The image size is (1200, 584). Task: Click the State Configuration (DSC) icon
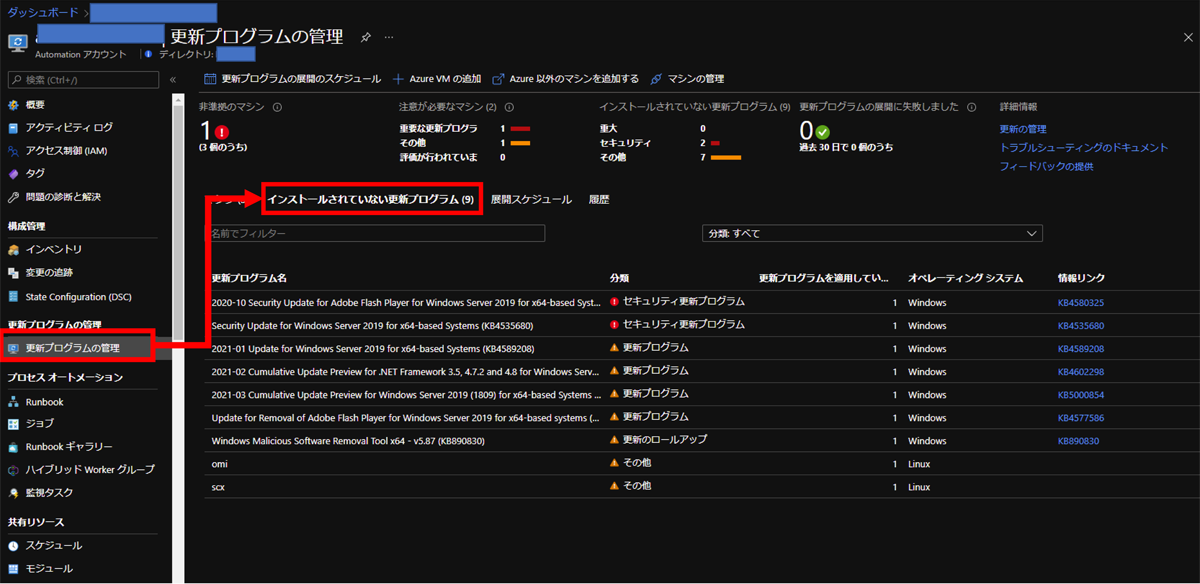click(x=14, y=297)
